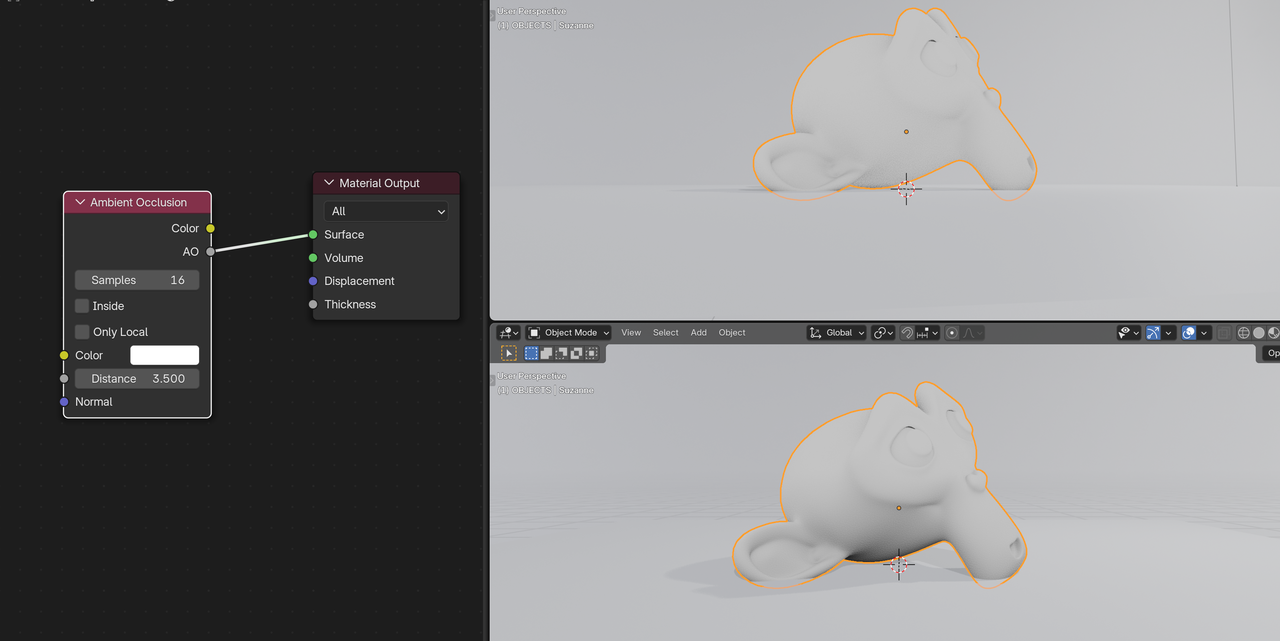Viewport: 1280px width, 641px height.
Task: Choose set new selection mode icon
Action: (531, 353)
